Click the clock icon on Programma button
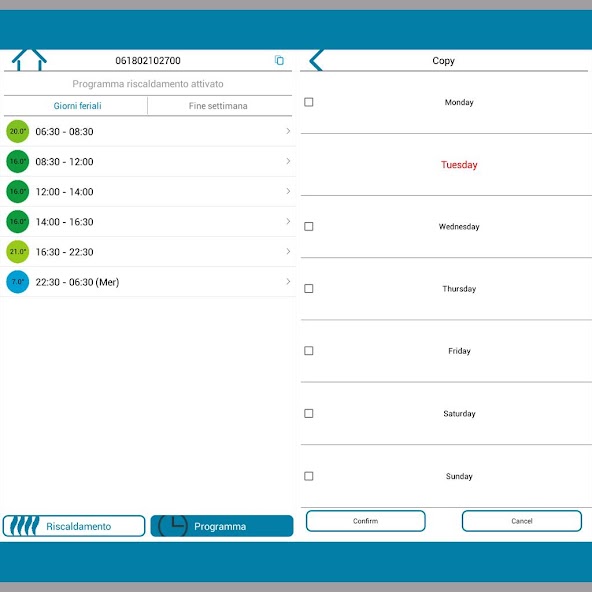 pos(173,526)
